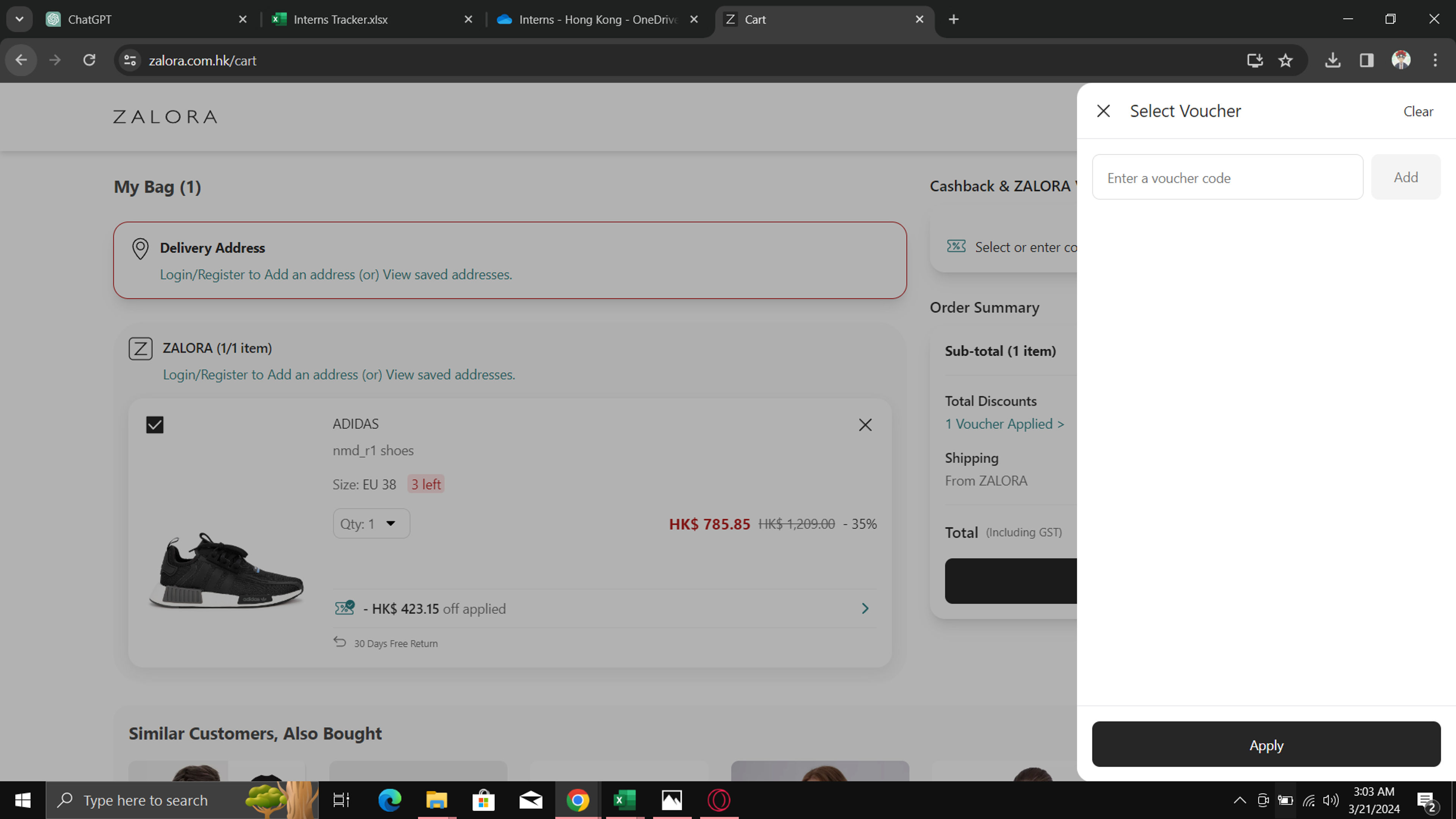The image size is (1456, 819).
Task: Close the ChatGPT tab
Action: (243, 19)
